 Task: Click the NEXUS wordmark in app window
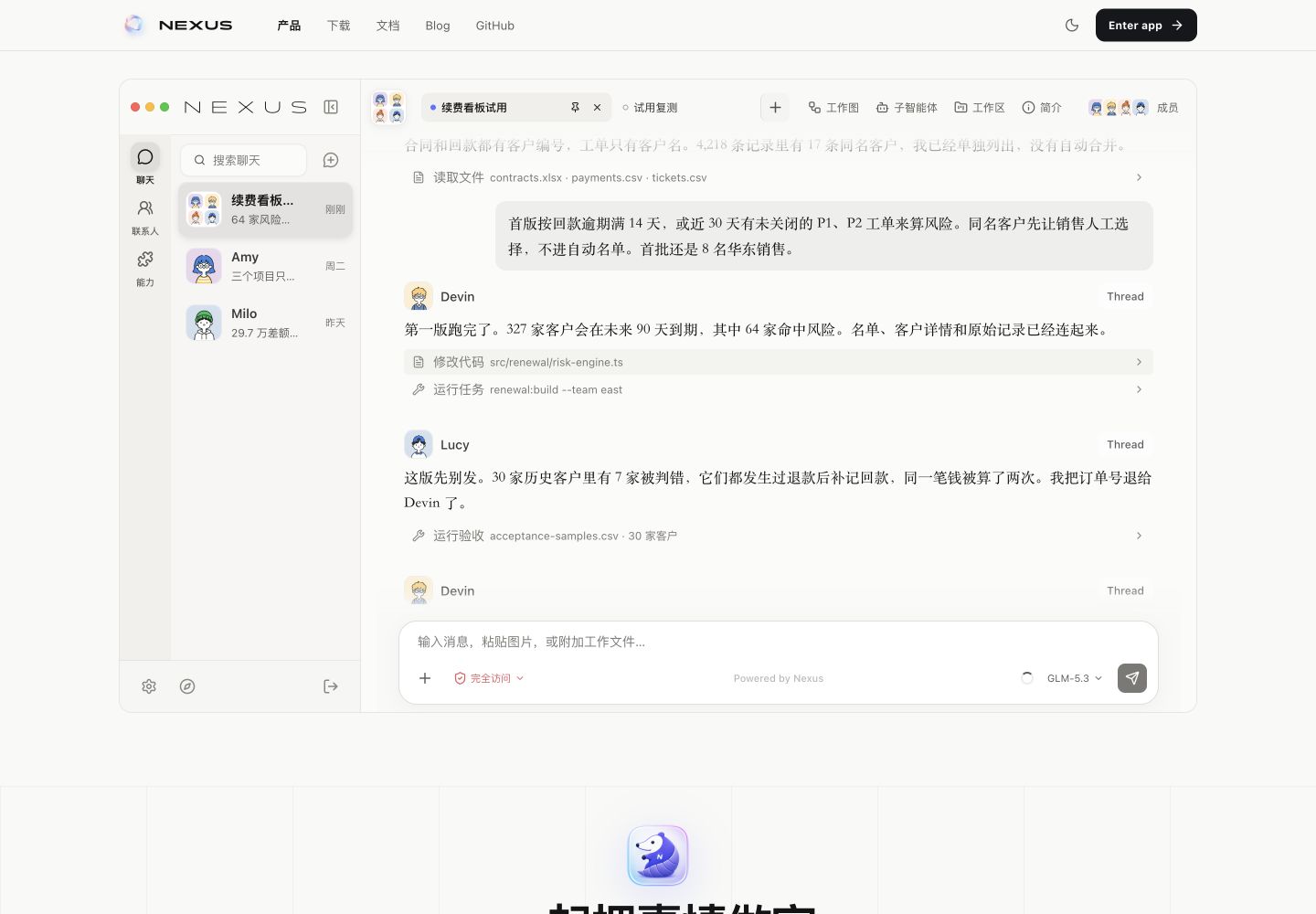246,107
